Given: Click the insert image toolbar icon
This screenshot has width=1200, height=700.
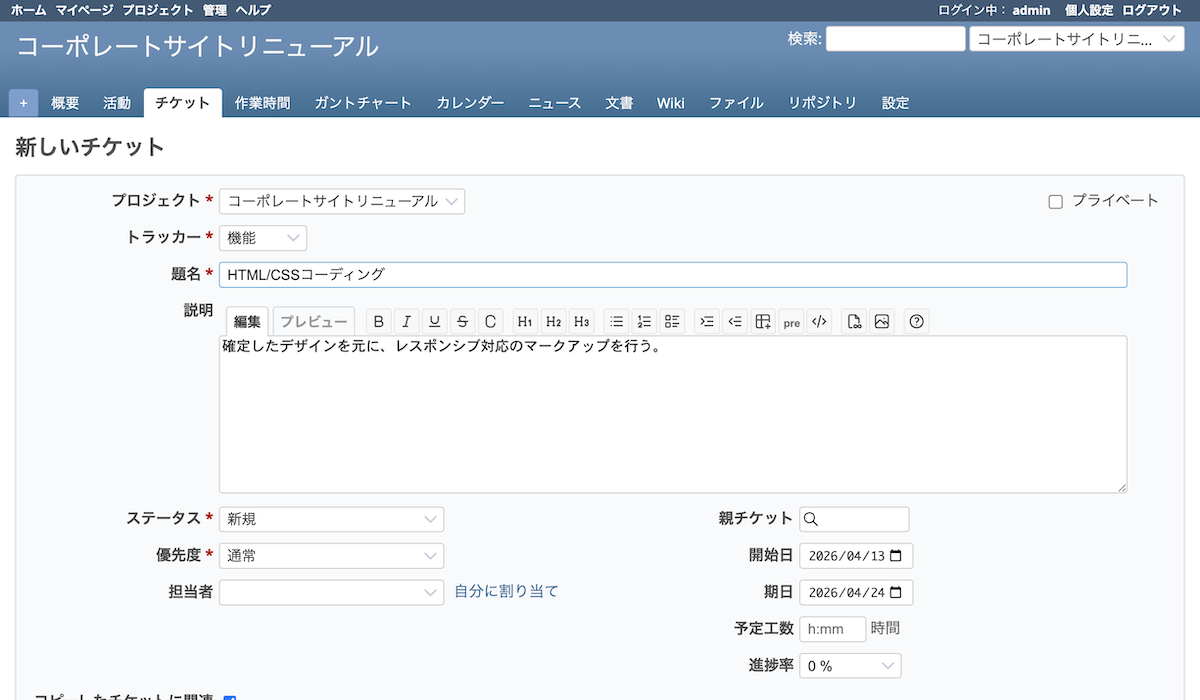Looking at the screenshot, I should [881, 321].
